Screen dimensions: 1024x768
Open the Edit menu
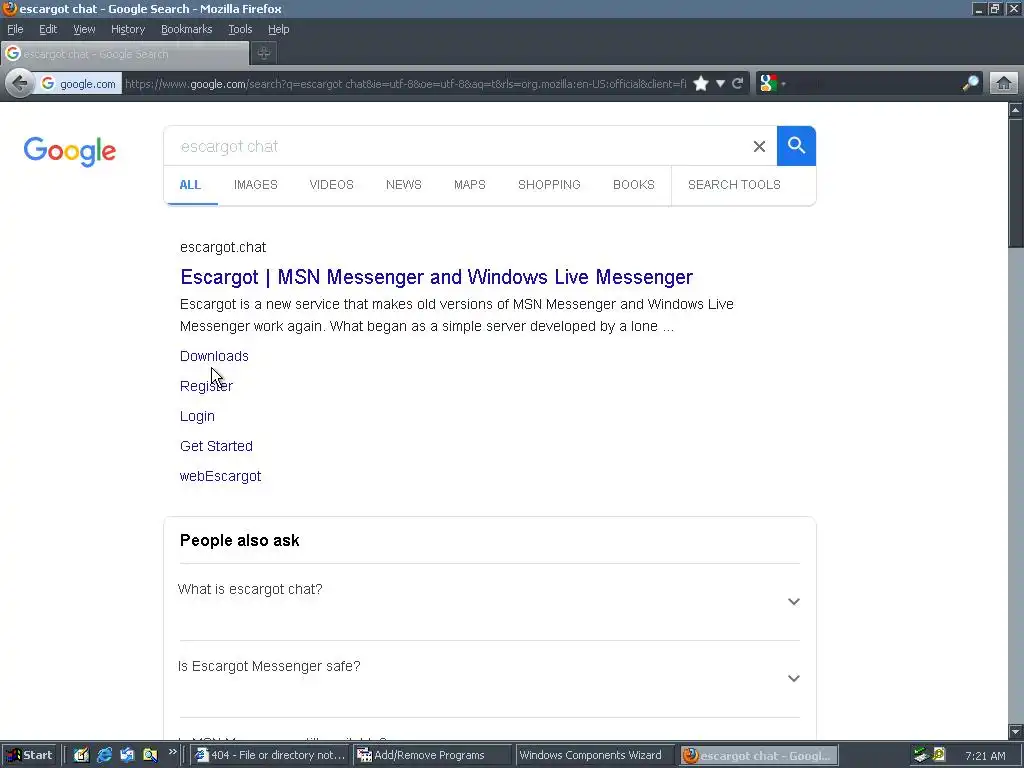[x=48, y=29]
